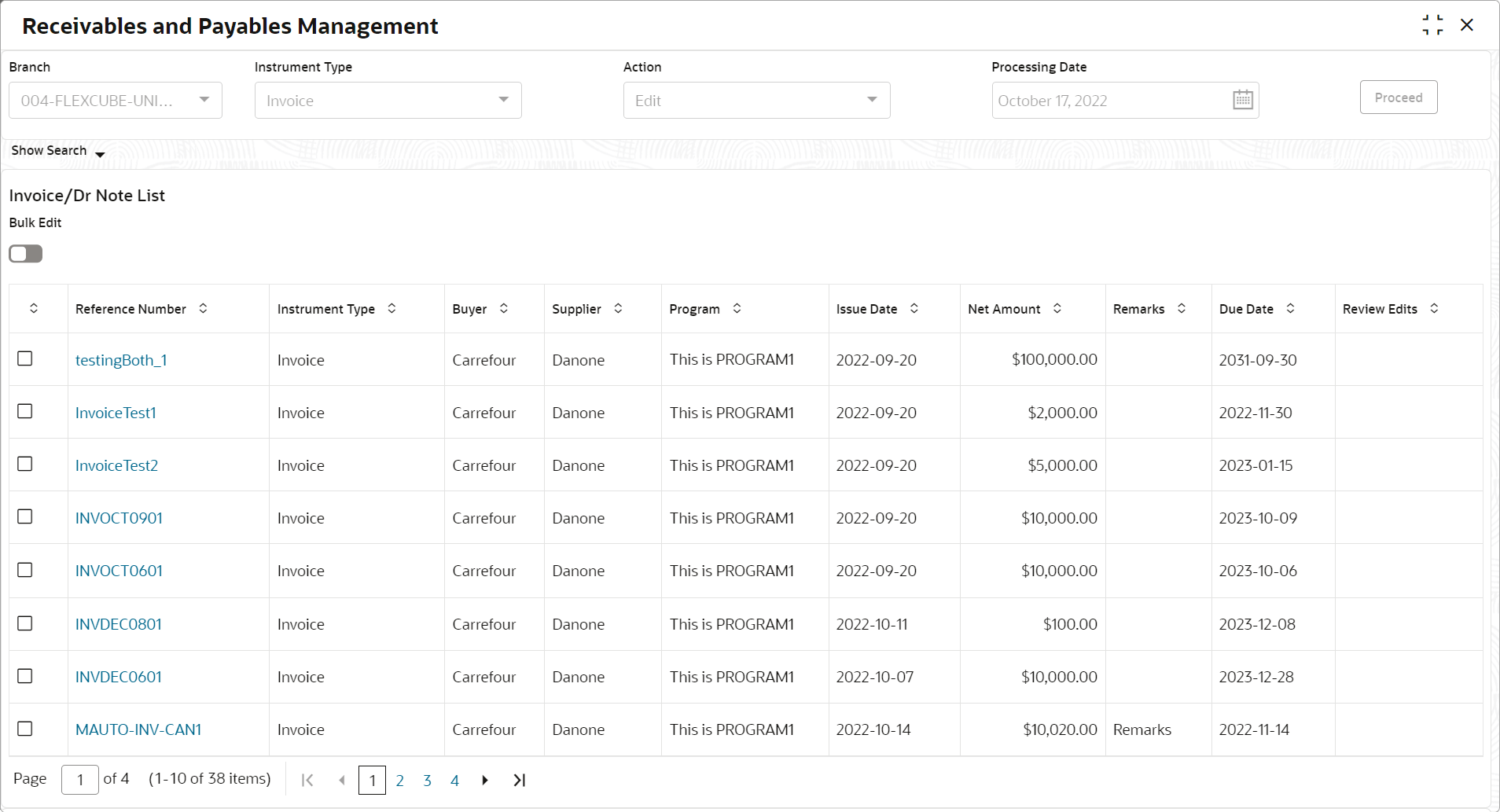Jump to last page icon
Image resolution: width=1500 pixels, height=812 pixels.
pyautogui.click(x=519, y=780)
